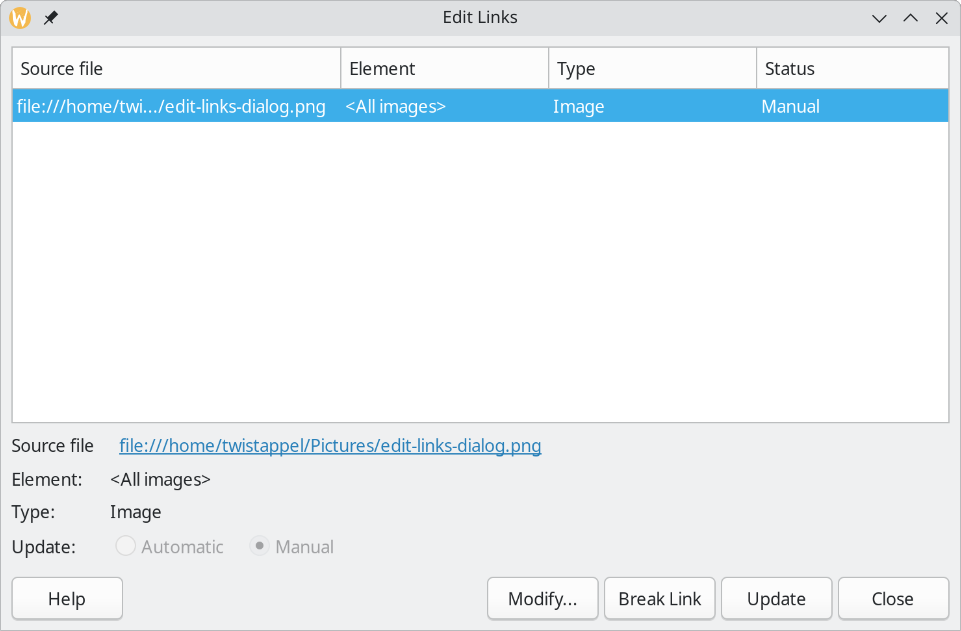
Task: Click the Manual status cell of the link
Action: point(790,105)
